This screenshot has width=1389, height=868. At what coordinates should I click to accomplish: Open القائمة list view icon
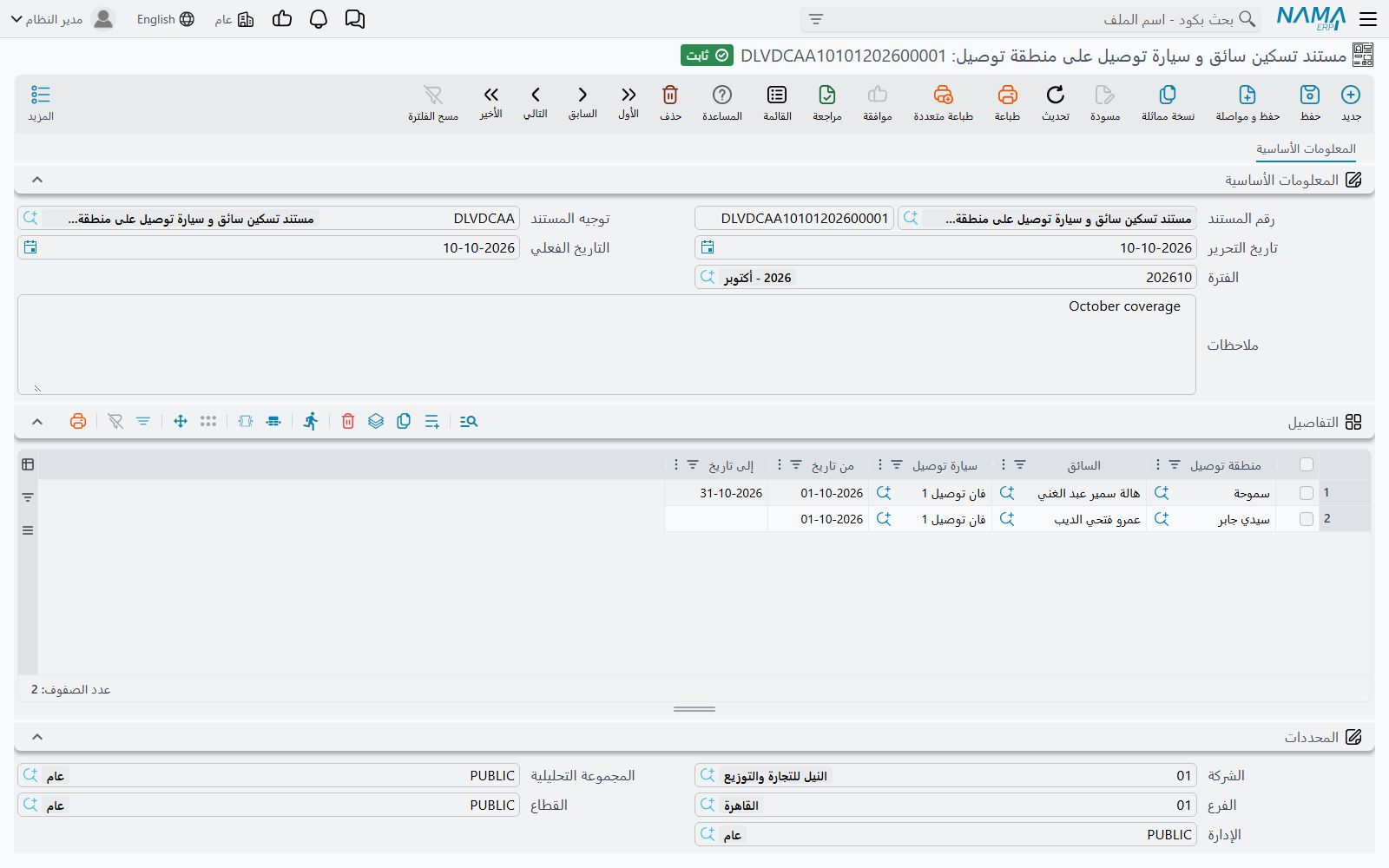pos(777,95)
